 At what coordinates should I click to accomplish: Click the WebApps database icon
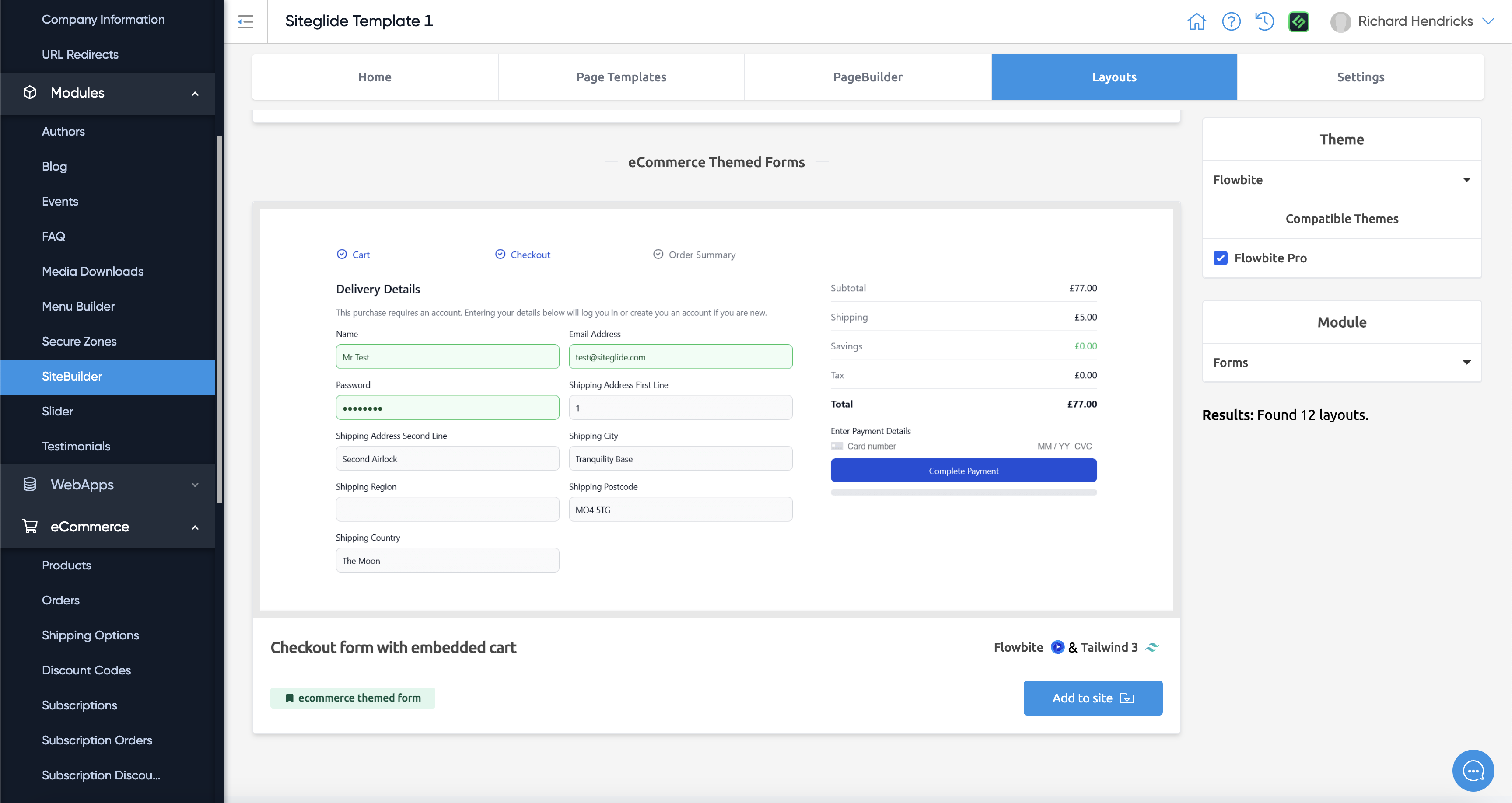pyautogui.click(x=30, y=484)
